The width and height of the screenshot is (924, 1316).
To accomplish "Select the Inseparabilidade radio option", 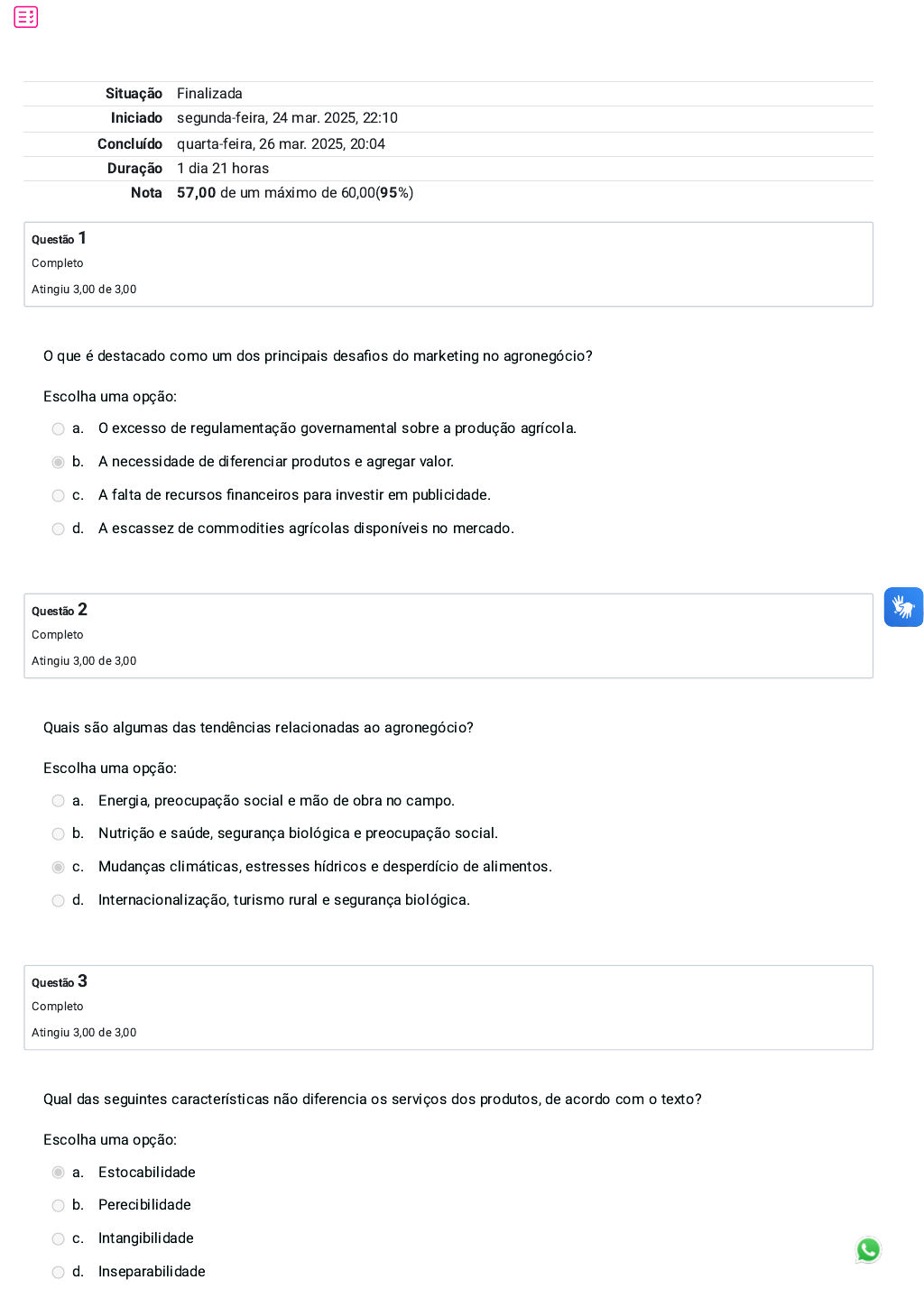I will (59, 1273).
